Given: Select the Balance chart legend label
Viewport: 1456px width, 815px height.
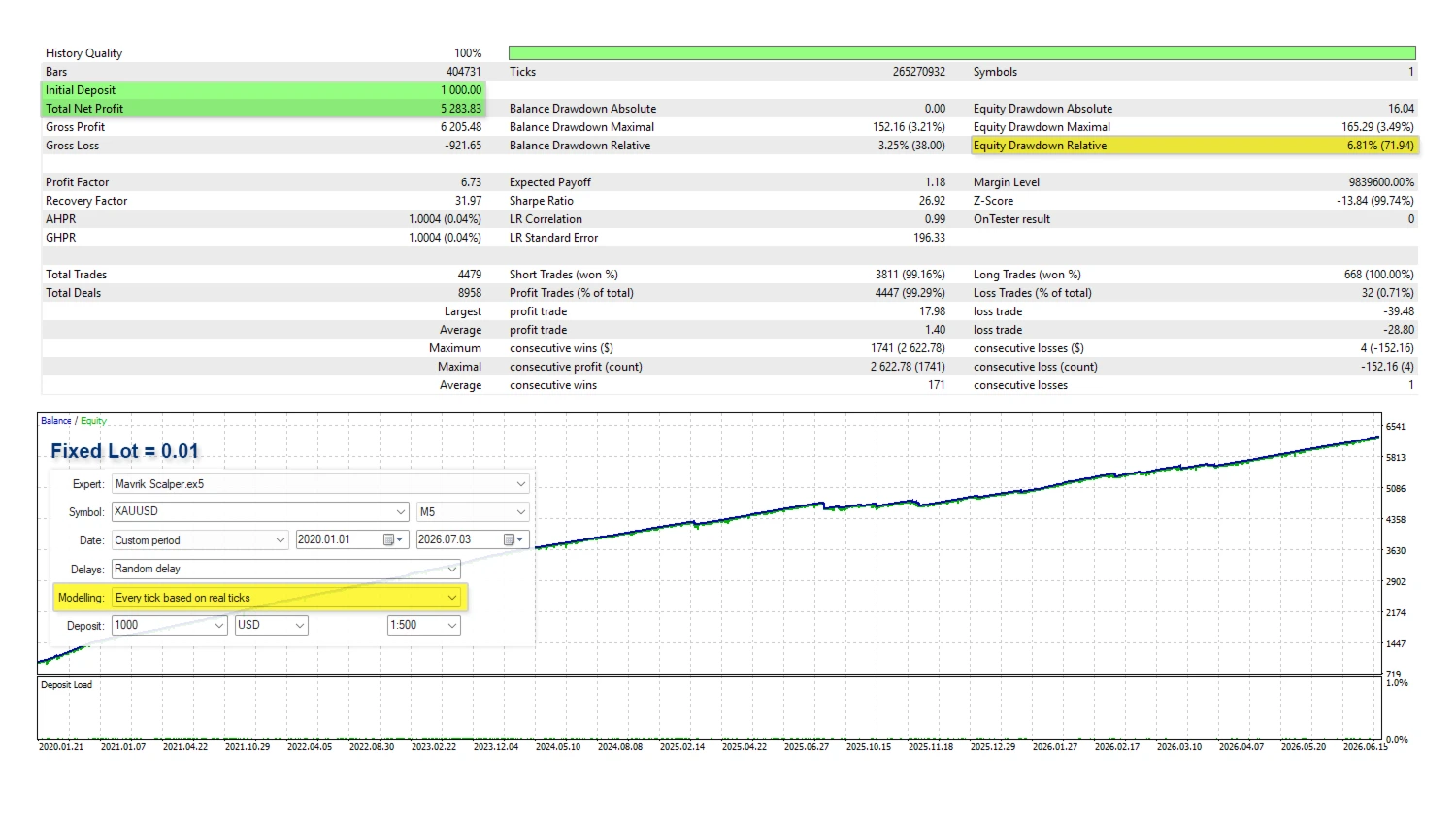Looking at the screenshot, I should coord(56,421).
